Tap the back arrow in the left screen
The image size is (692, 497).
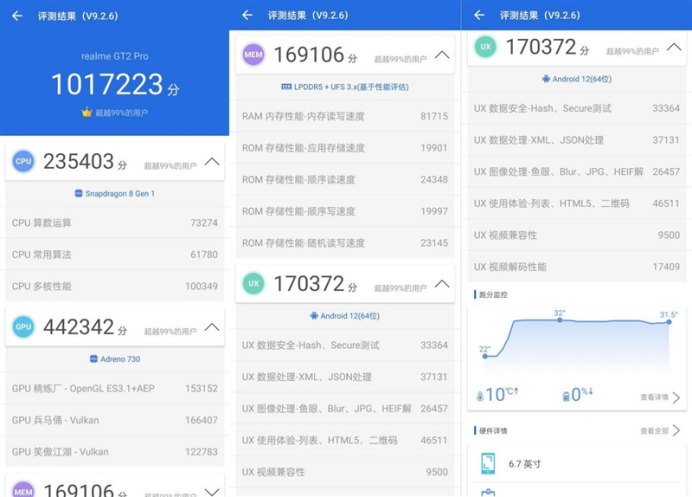(x=17, y=16)
